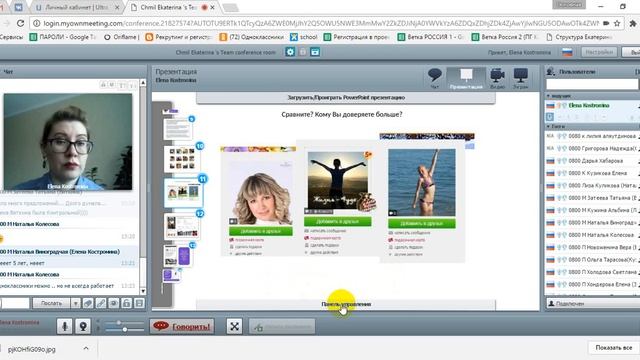Click the gear settings icon in room header
640x360 pixels.
(x=290, y=52)
